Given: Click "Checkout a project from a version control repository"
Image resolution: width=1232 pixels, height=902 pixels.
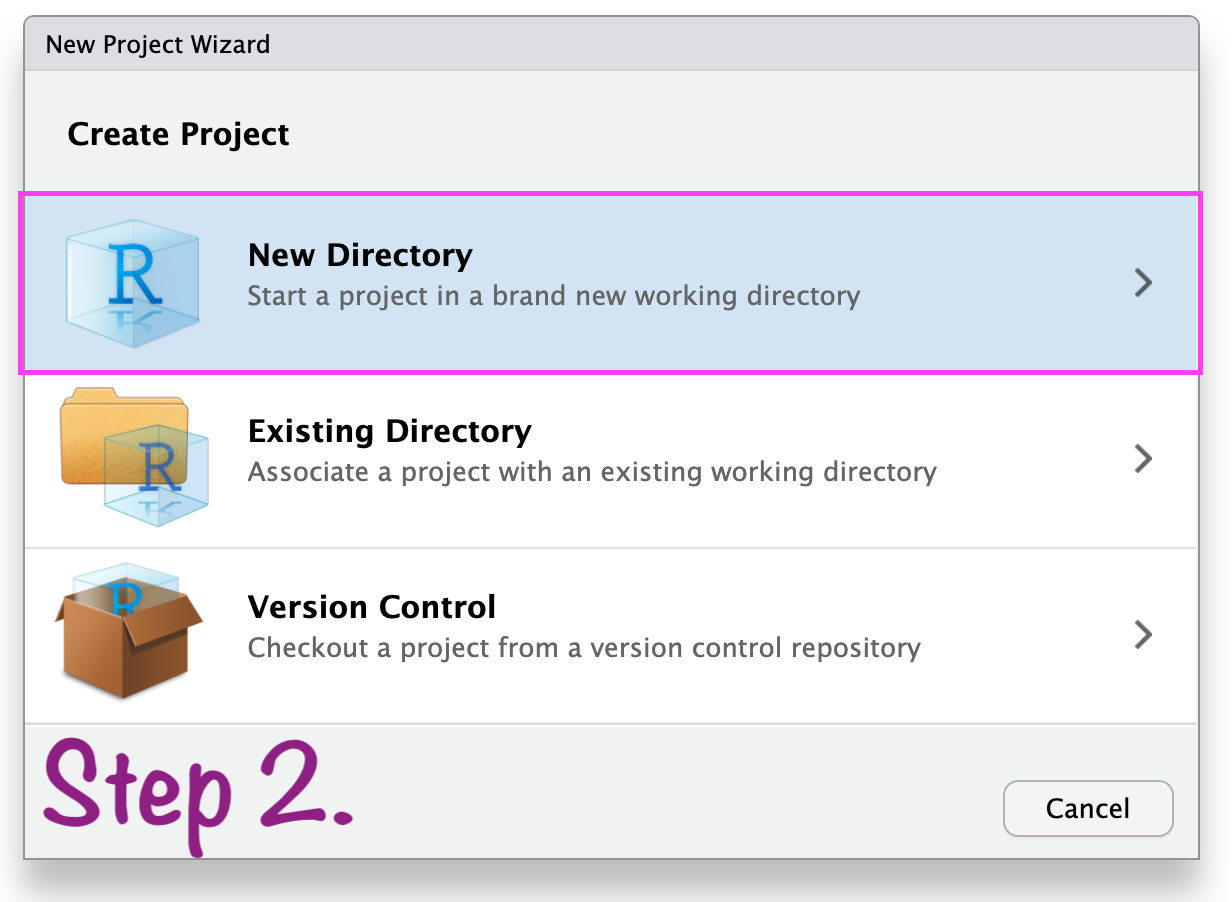Looking at the screenshot, I should (x=583, y=648).
